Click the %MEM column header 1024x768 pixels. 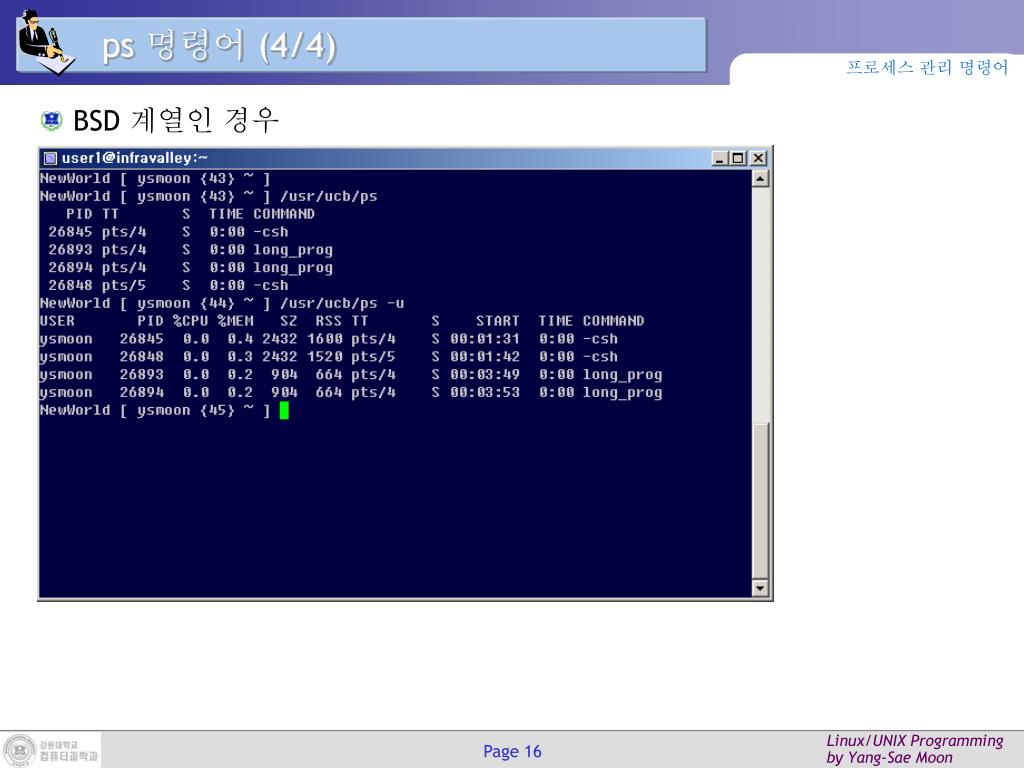click(x=235, y=321)
